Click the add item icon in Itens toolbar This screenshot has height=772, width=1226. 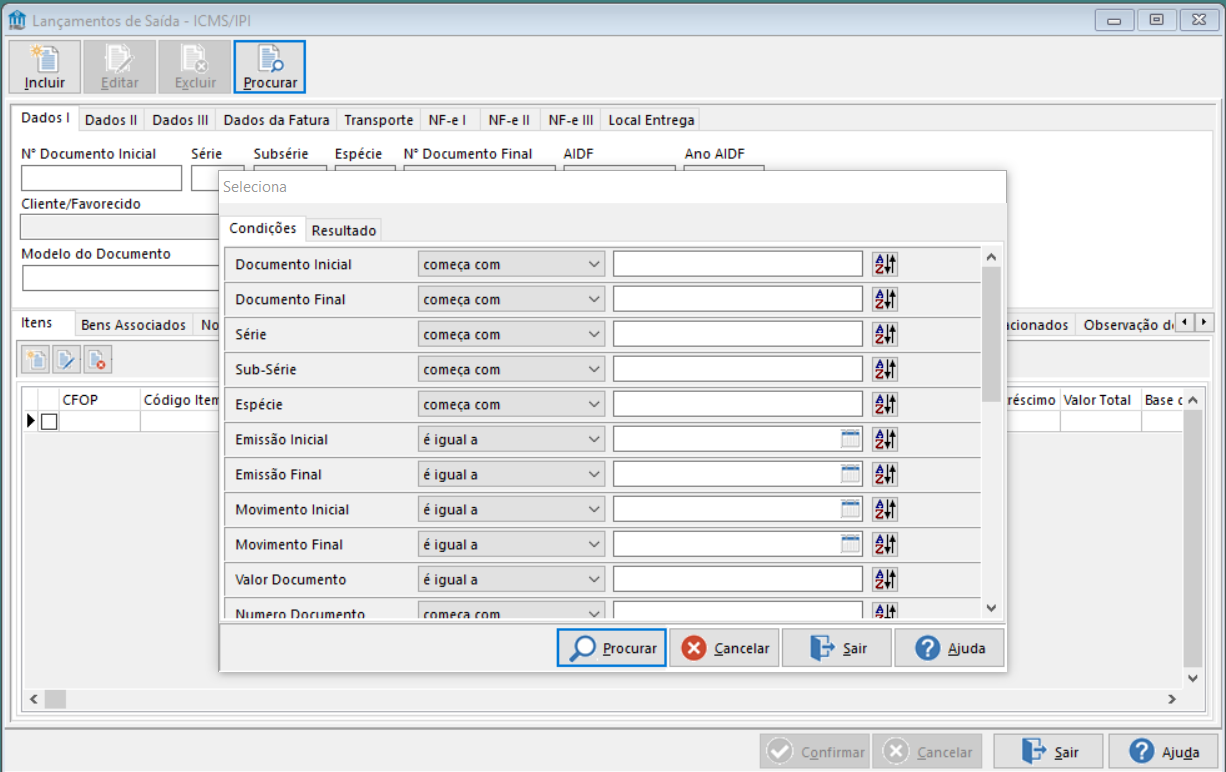pyautogui.click(x=37, y=360)
